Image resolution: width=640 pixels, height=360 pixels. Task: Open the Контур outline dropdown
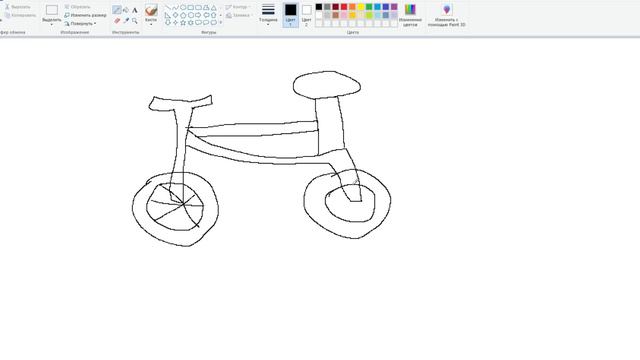point(238,7)
